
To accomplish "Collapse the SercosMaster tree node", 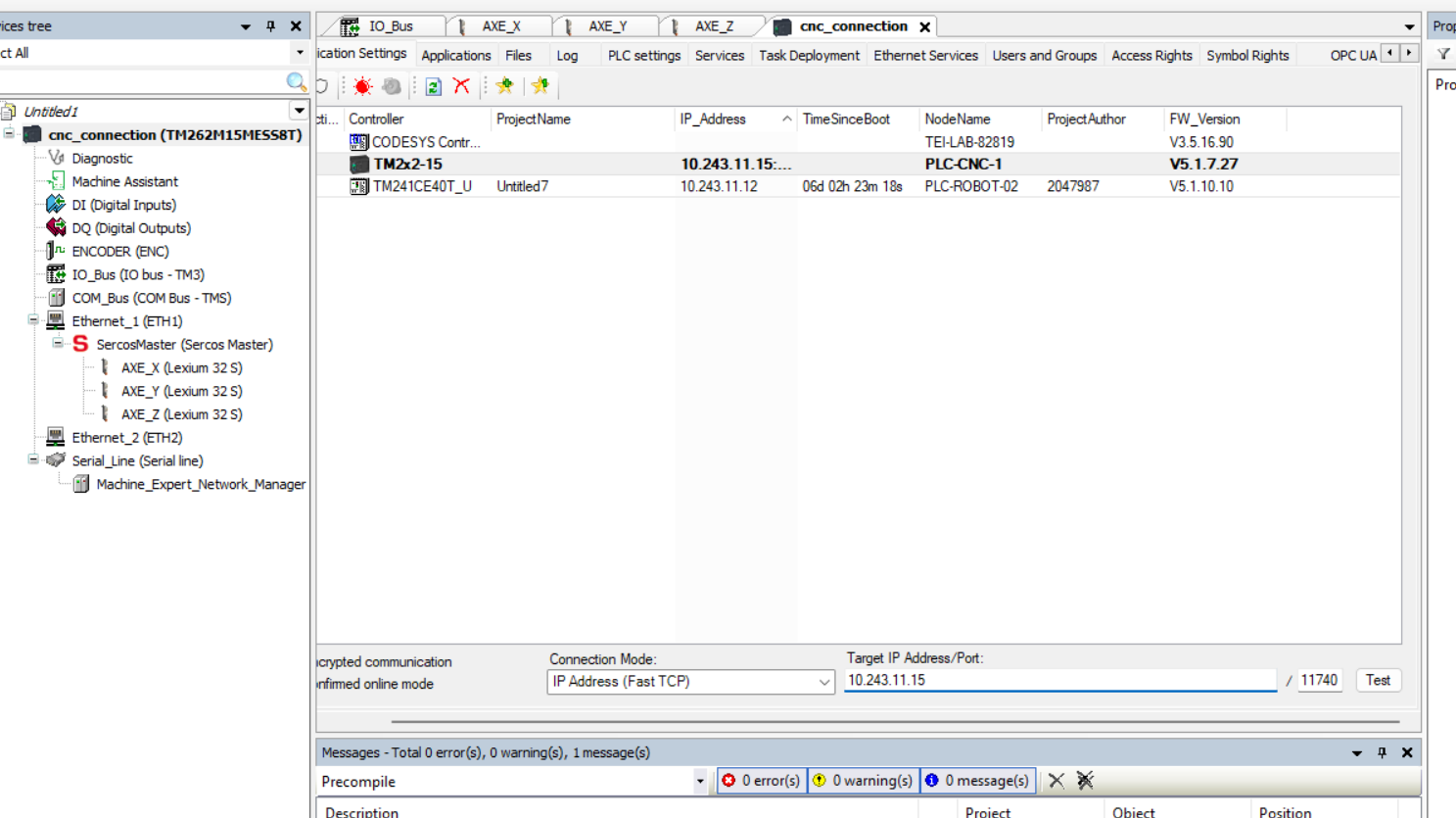I will [x=58, y=344].
